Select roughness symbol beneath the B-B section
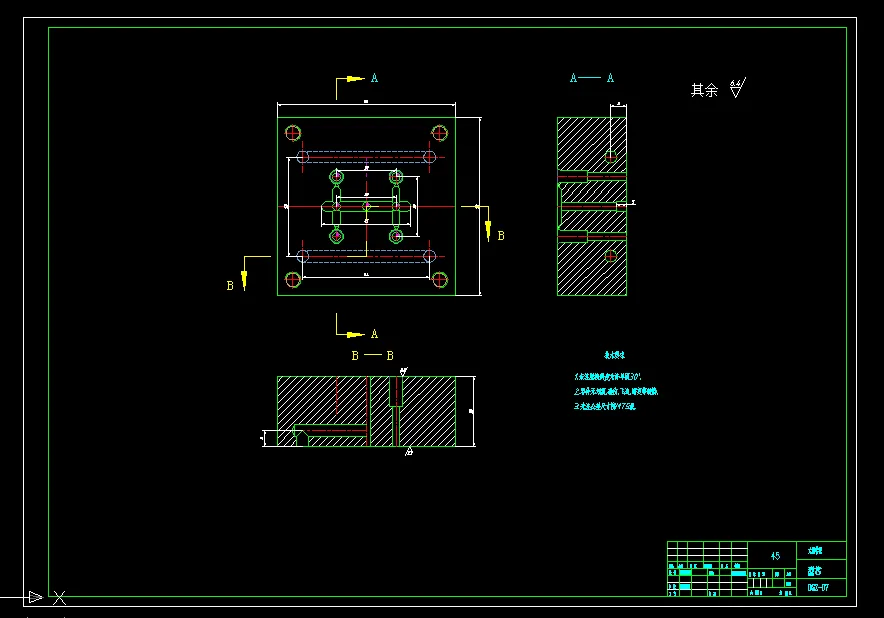This screenshot has width=884, height=618. pos(409,452)
